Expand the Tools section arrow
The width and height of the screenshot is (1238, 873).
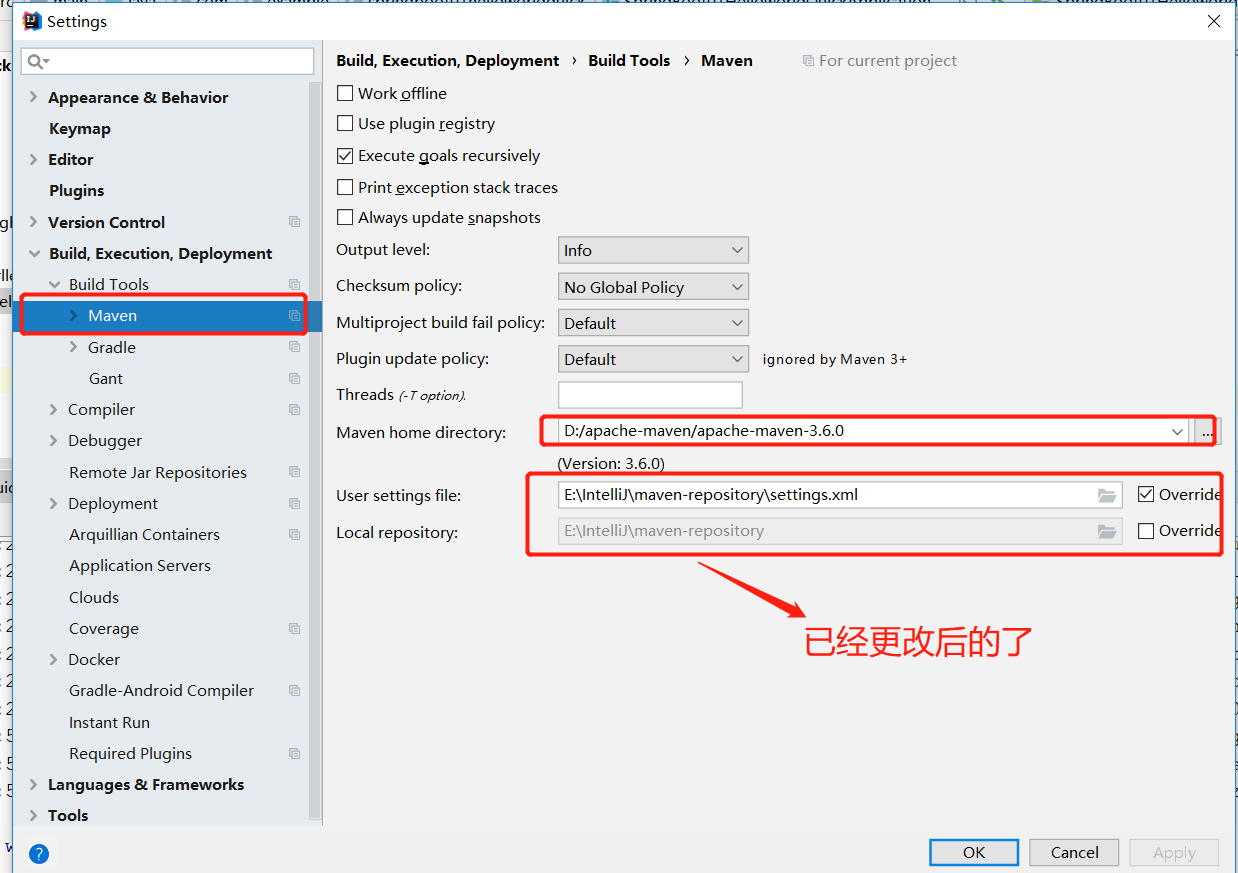click(34, 815)
